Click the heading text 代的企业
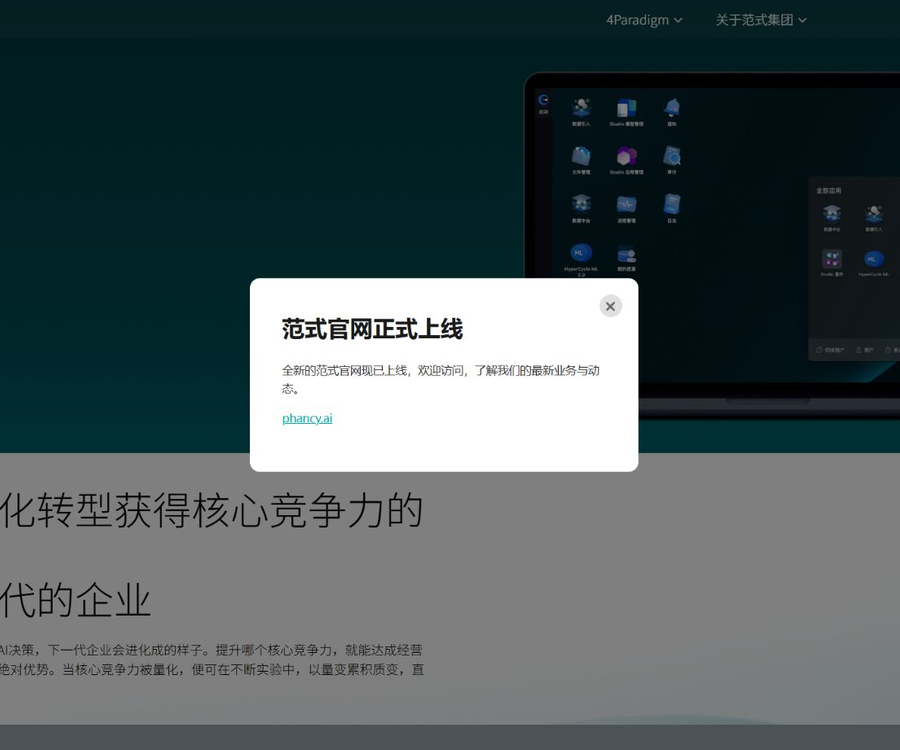900x750 pixels. pyautogui.click(x=75, y=600)
